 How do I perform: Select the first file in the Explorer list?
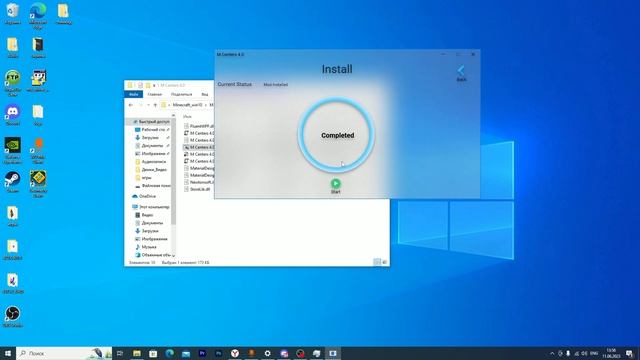click(x=199, y=126)
